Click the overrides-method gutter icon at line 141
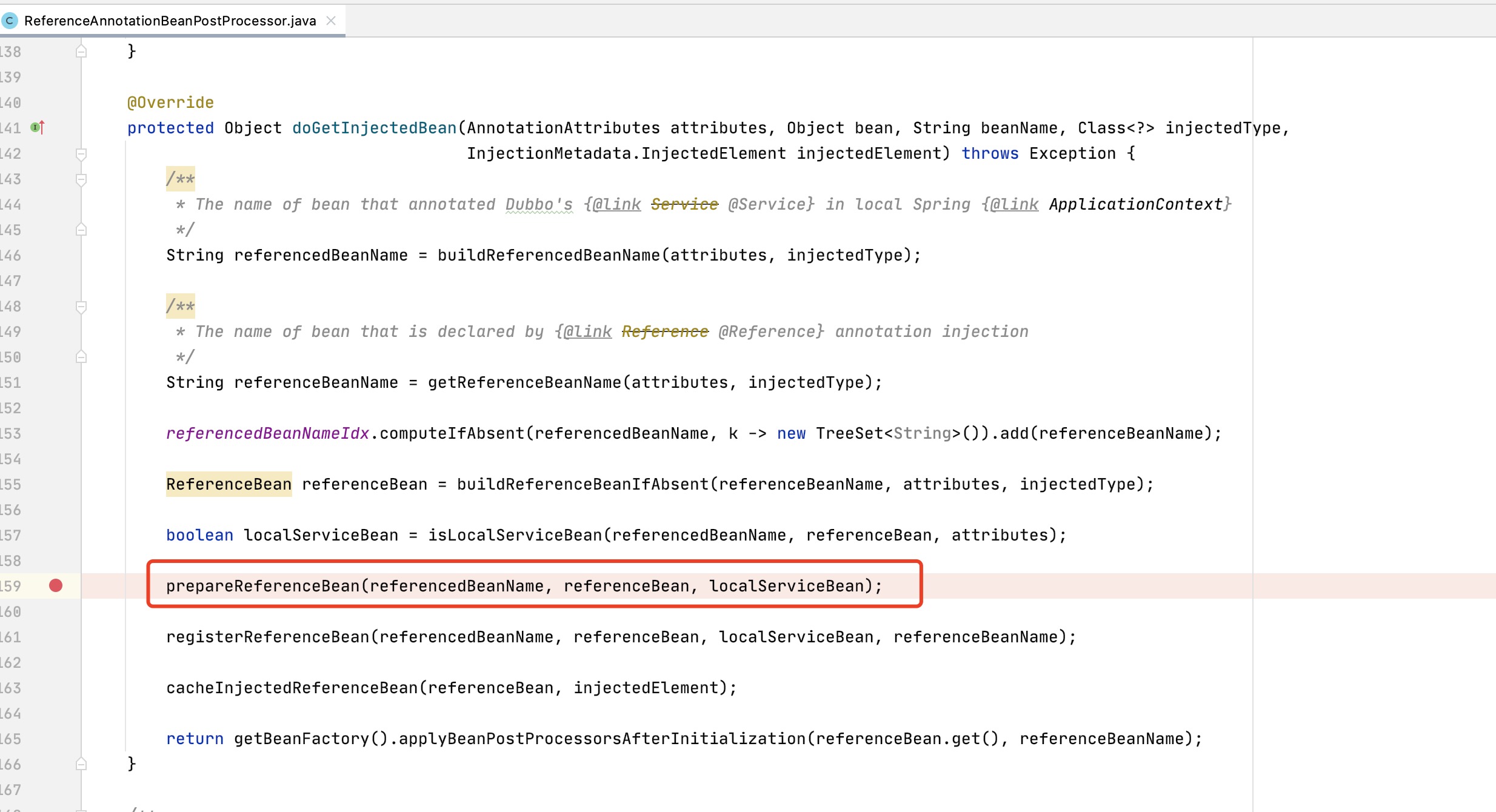Image resolution: width=1496 pixels, height=812 pixels. (x=38, y=128)
